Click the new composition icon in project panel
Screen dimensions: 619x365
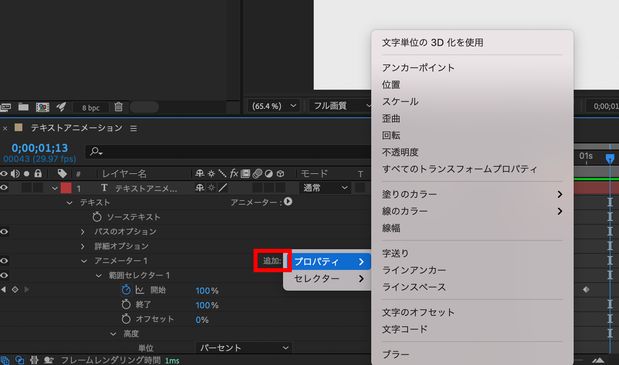(43, 107)
